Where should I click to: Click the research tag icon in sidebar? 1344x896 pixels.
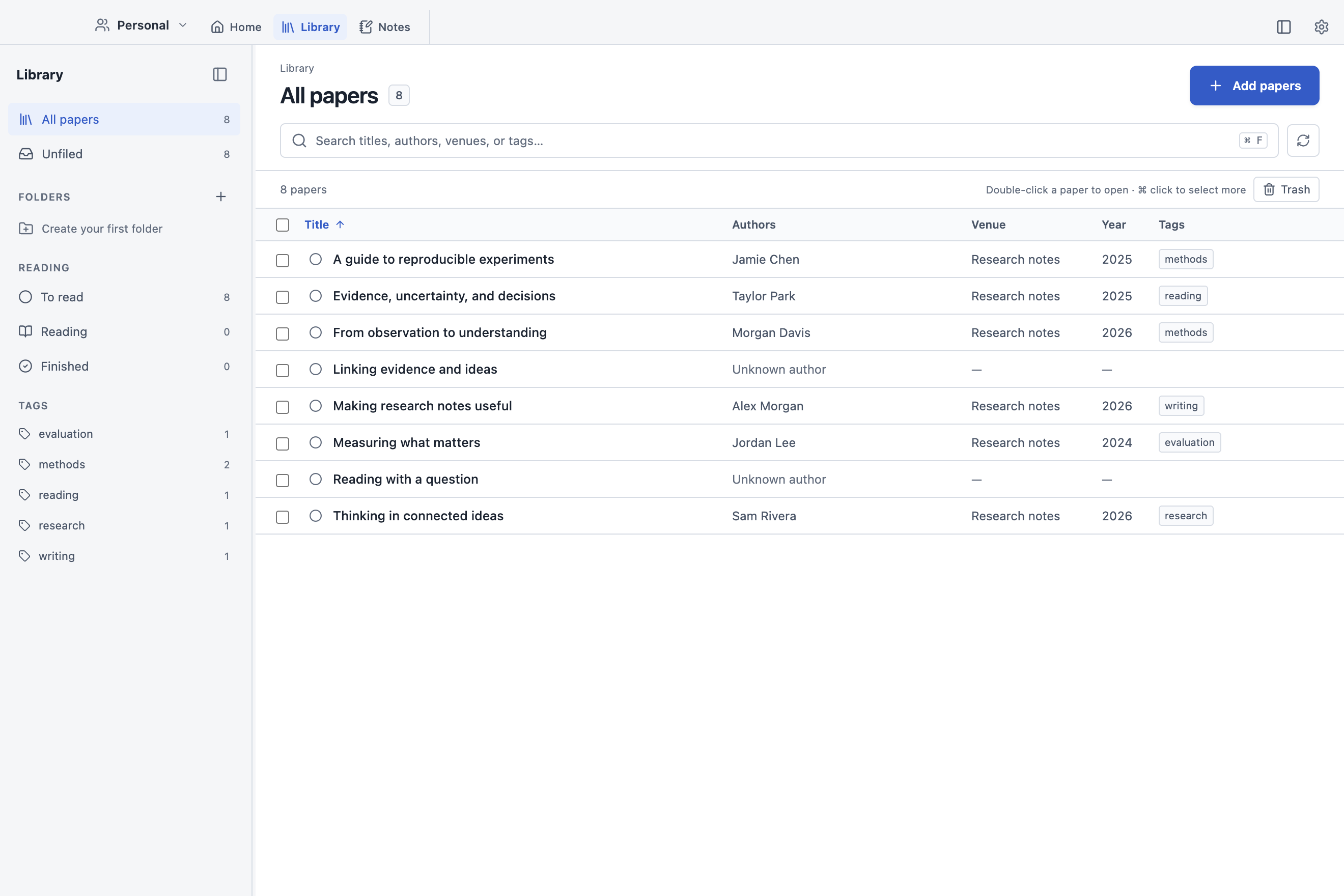pyautogui.click(x=24, y=525)
